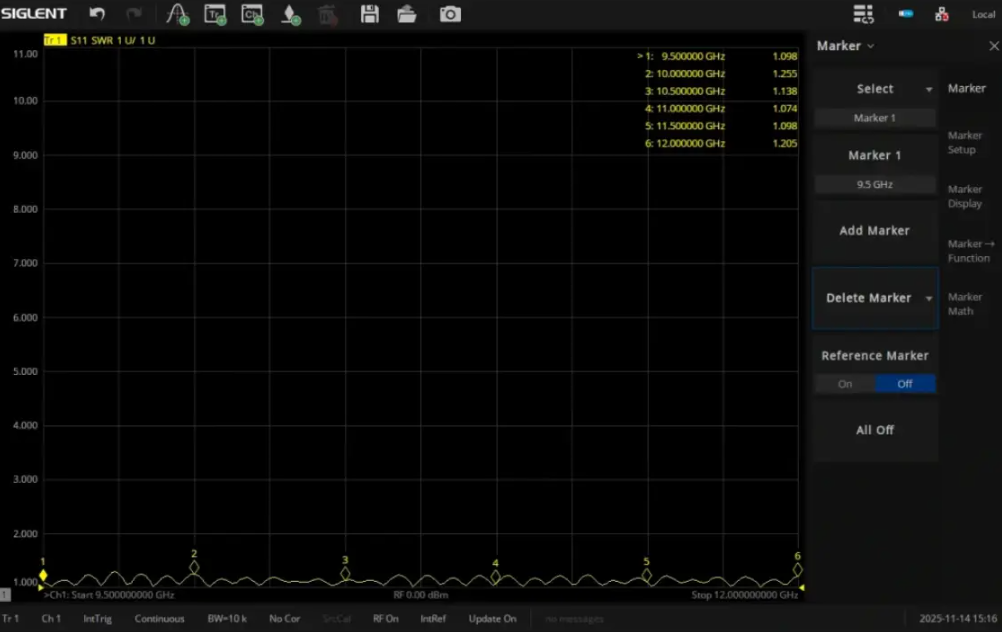Expand the Select marker dropdown
Viewport: 1002px width, 632px height.
tap(928, 89)
